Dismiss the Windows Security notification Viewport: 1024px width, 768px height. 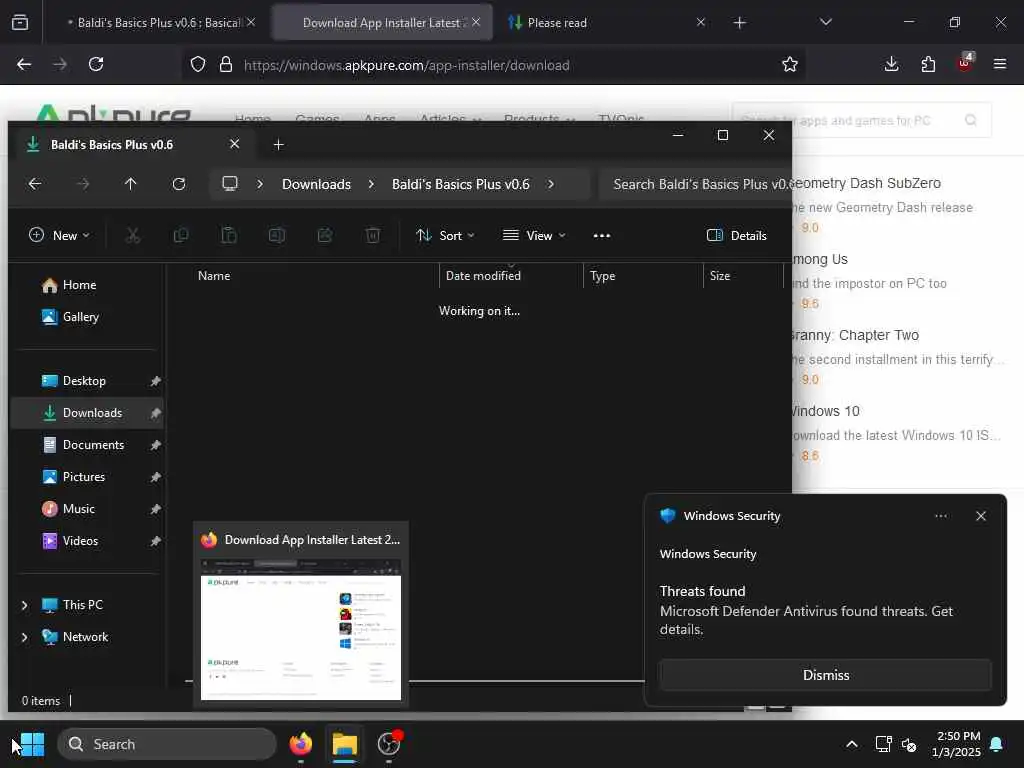tap(825, 675)
